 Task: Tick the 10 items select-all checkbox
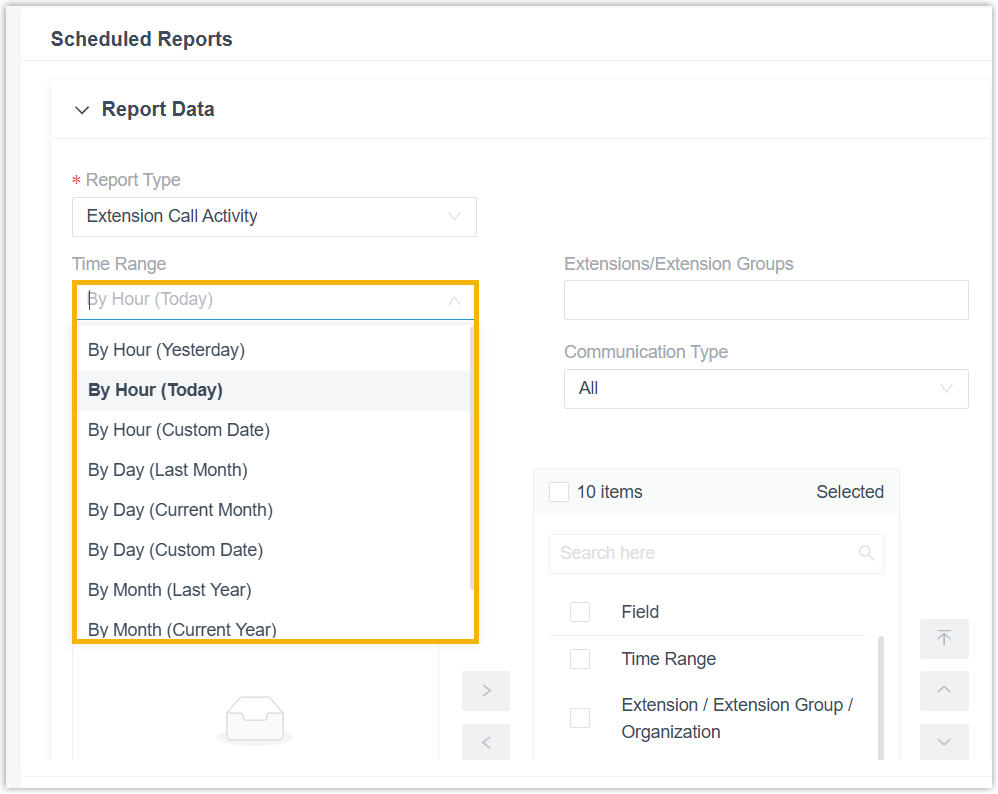click(x=559, y=492)
